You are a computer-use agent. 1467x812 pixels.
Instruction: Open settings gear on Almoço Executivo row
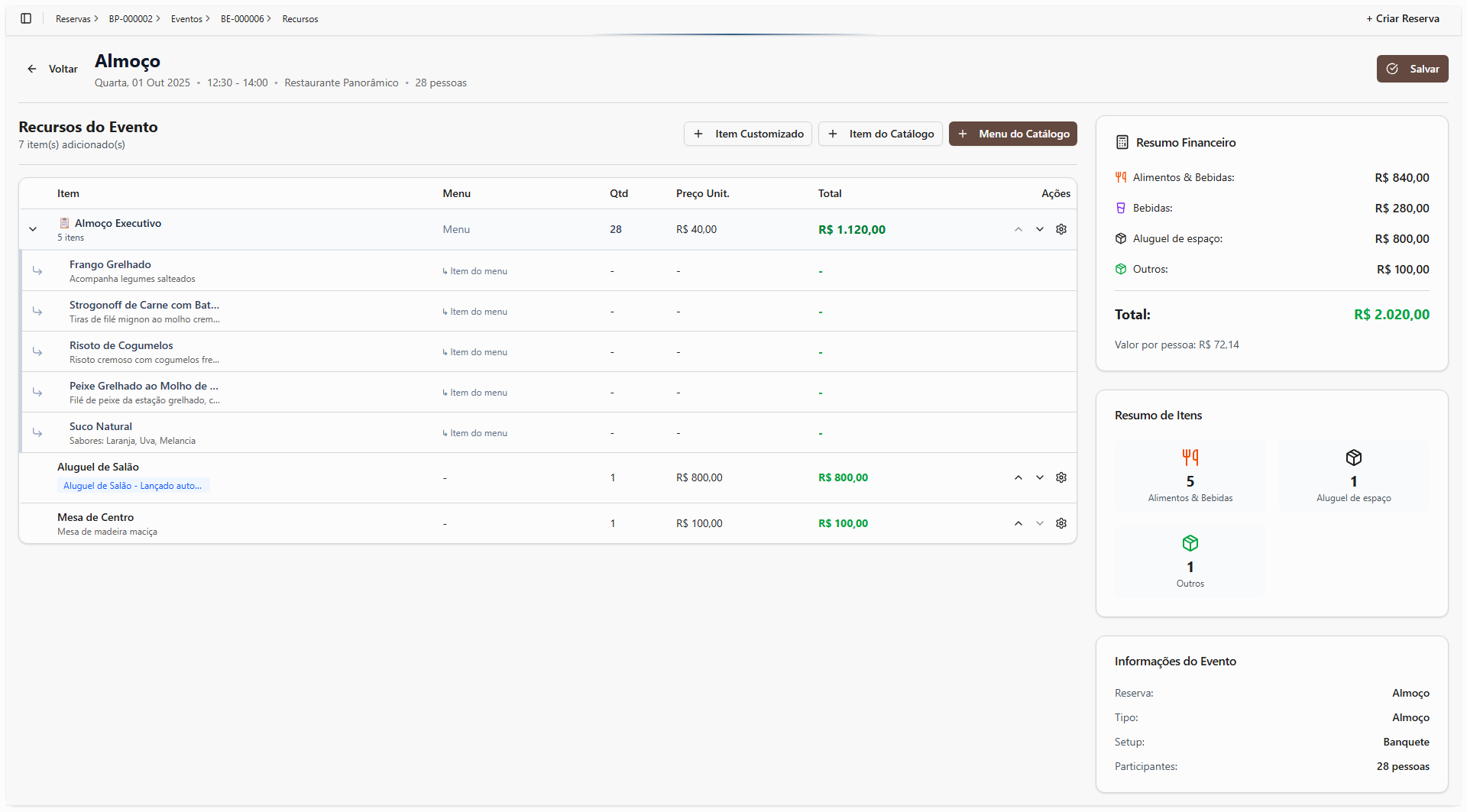(1061, 228)
